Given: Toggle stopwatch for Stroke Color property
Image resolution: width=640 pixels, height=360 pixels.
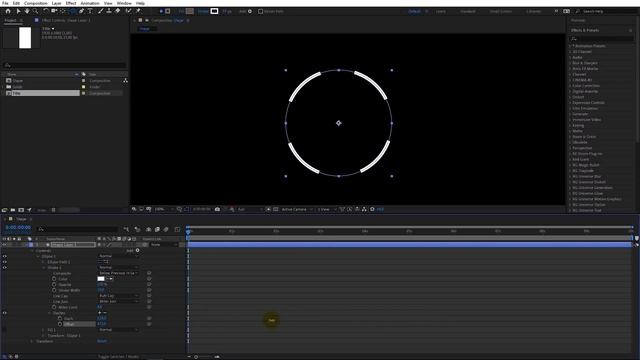Looking at the screenshot, I should point(54,279).
